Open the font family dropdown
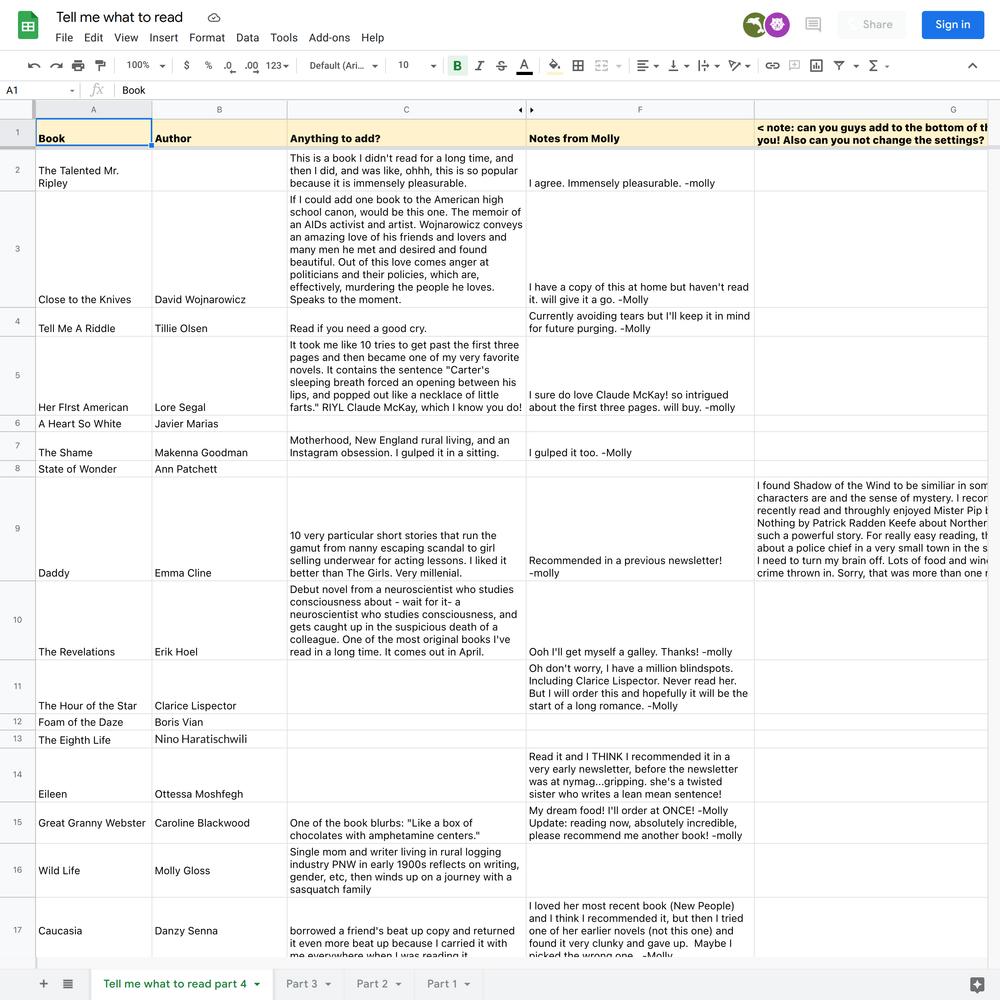The width and height of the screenshot is (1000, 1000). (x=343, y=66)
